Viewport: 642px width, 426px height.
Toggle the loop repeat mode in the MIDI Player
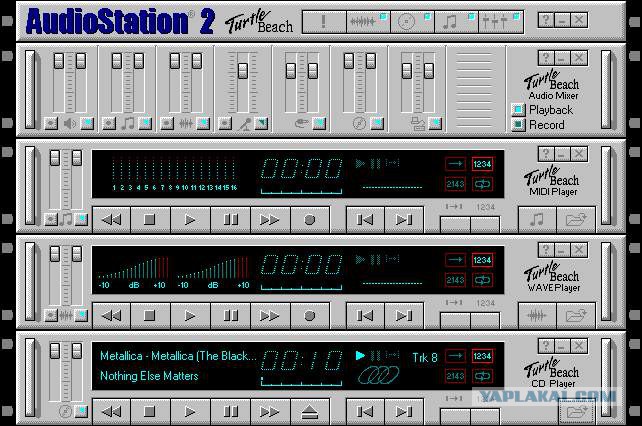click(482, 184)
